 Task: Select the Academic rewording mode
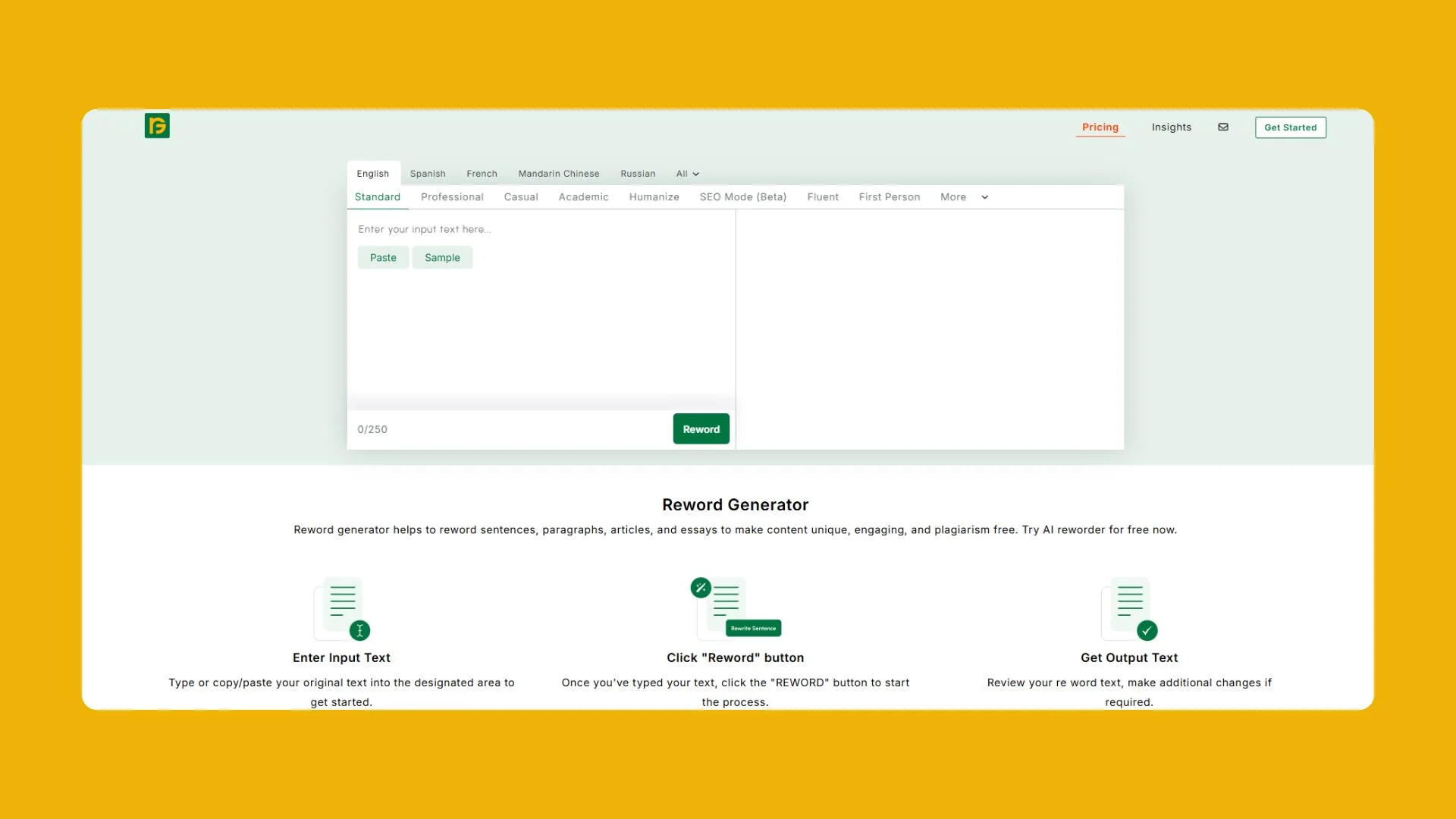click(583, 197)
